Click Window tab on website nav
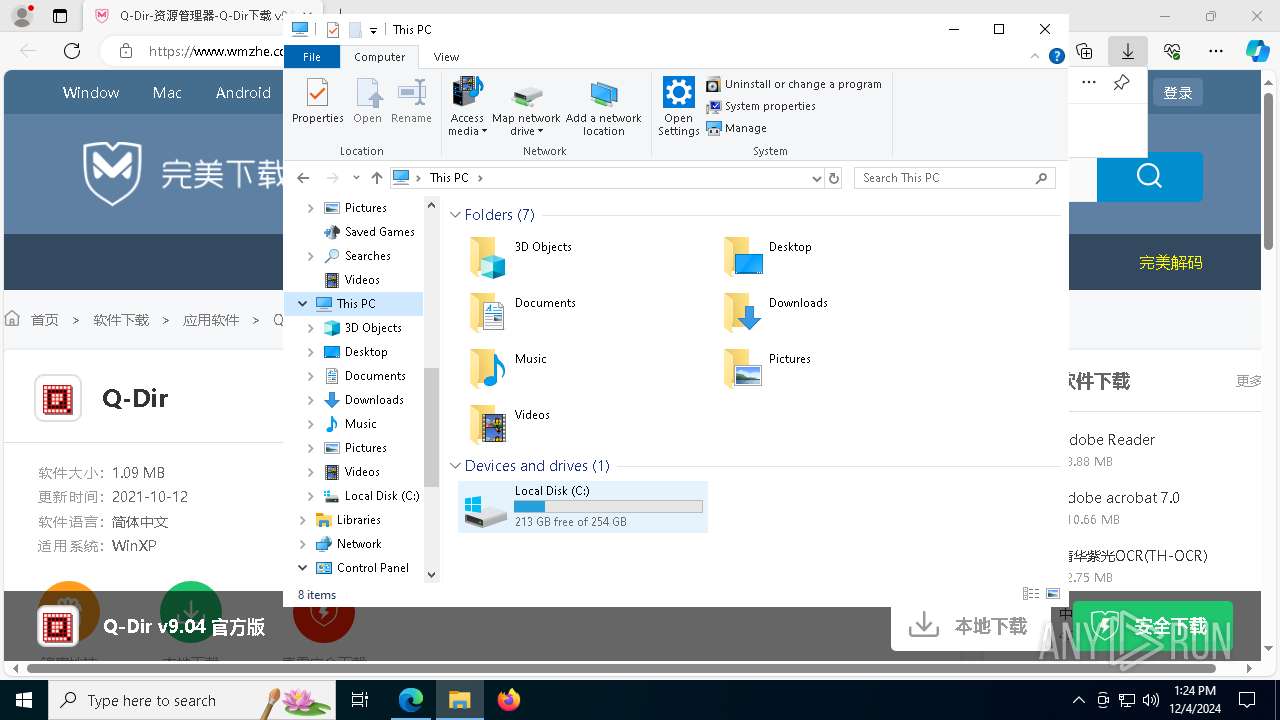 [x=91, y=93]
